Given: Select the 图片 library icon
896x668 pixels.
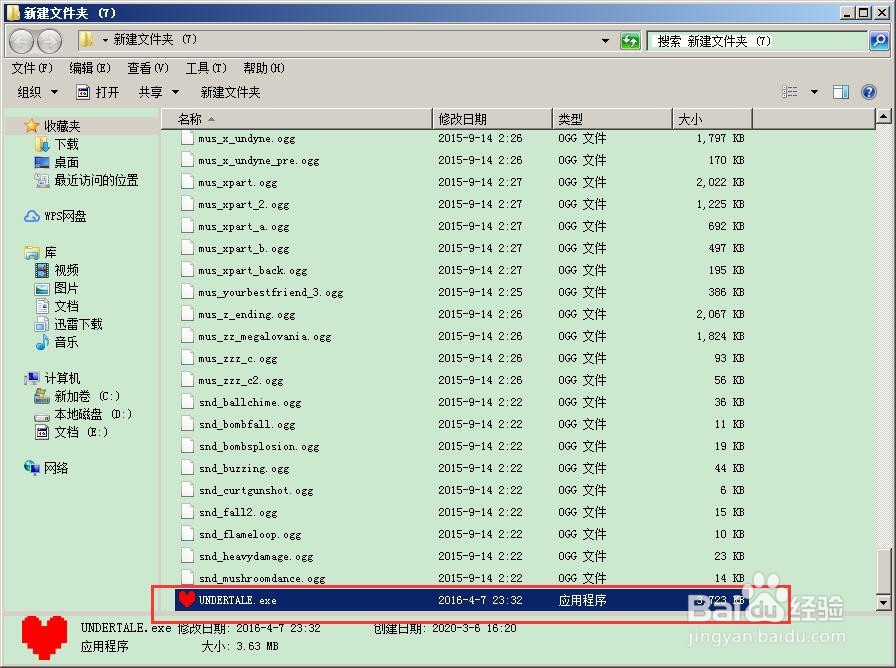Looking at the screenshot, I should (42, 288).
